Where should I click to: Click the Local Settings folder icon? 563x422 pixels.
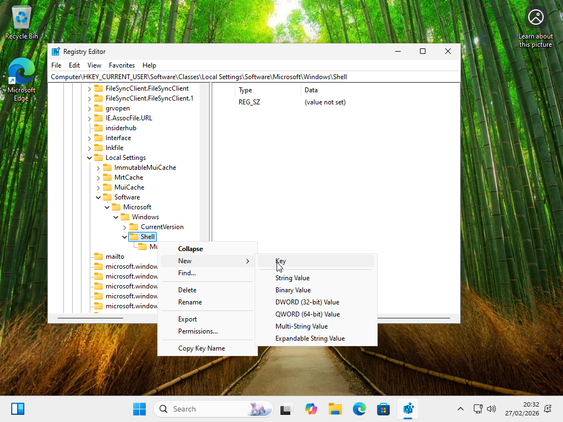click(98, 157)
